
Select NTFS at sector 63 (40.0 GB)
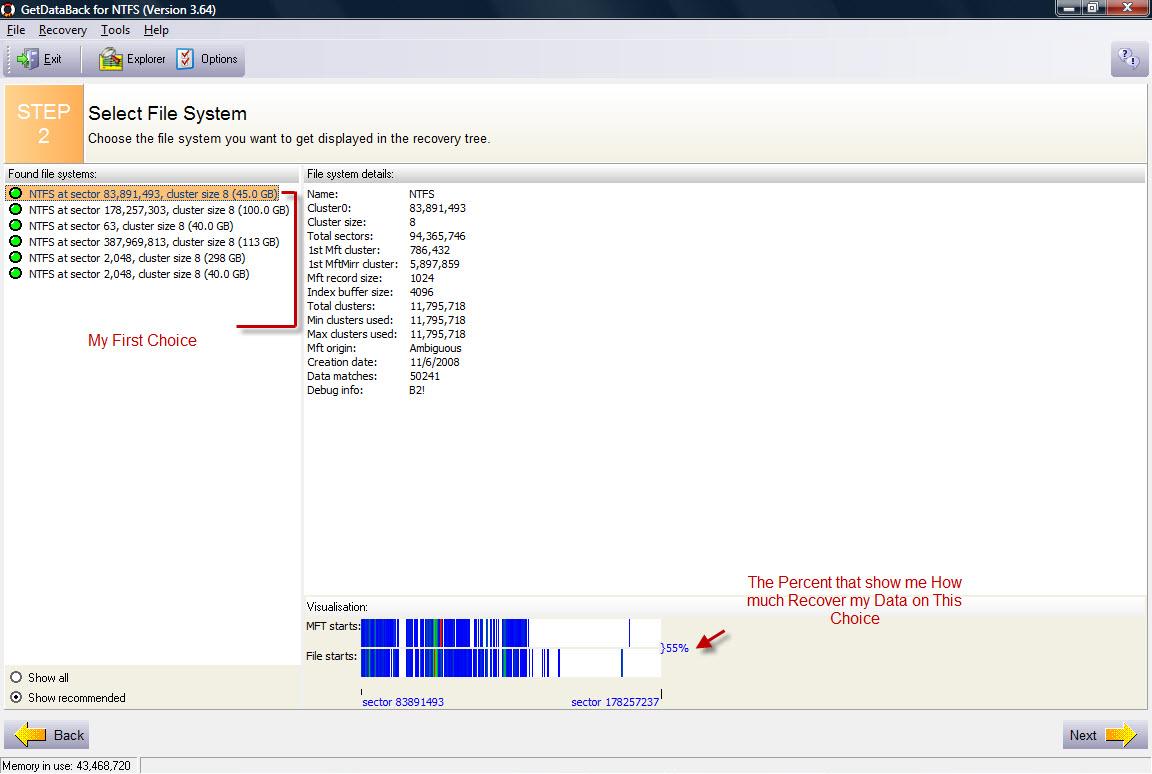tap(131, 226)
